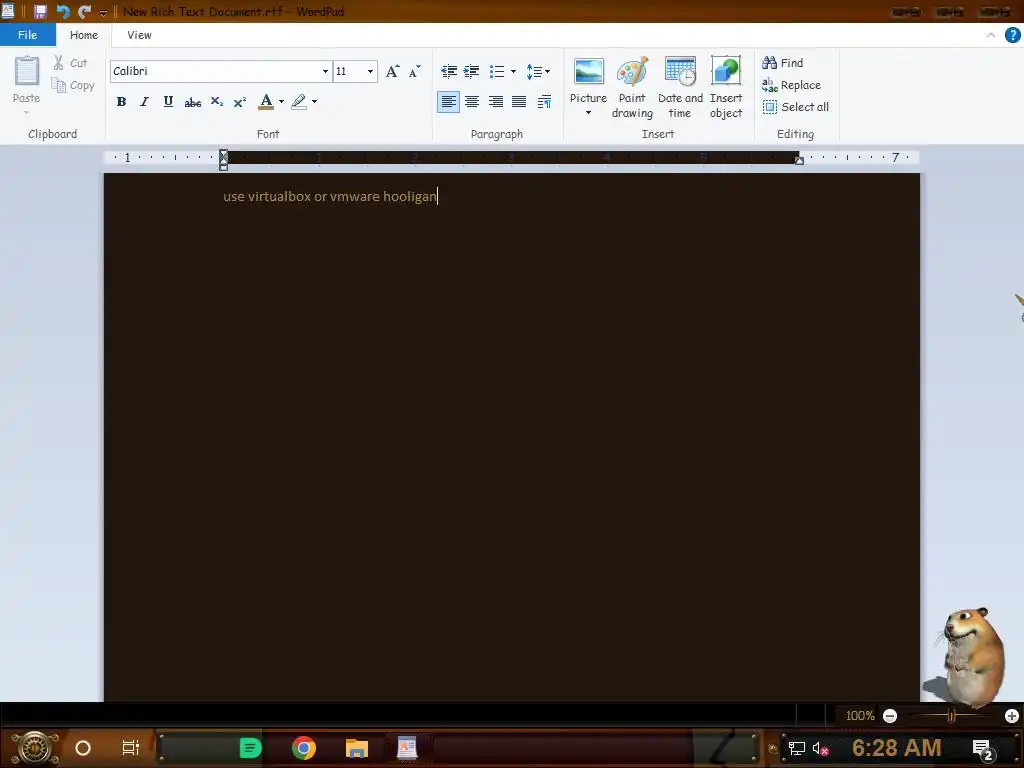Align text to the right
Image resolution: width=1024 pixels, height=768 pixels.
[x=496, y=101]
